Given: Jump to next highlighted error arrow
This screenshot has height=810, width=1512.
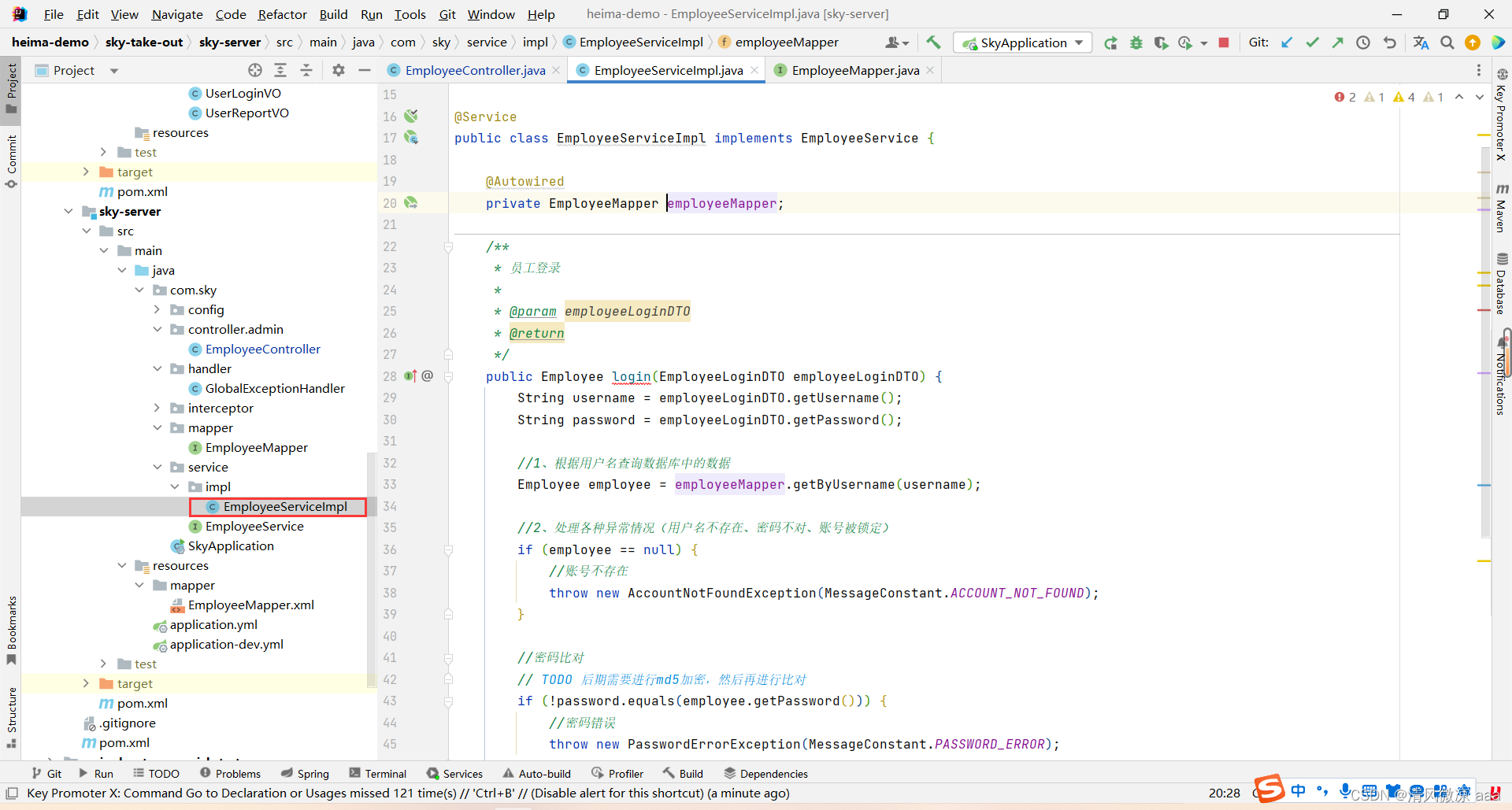Looking at the screenshot, I should coord(1480,97).
